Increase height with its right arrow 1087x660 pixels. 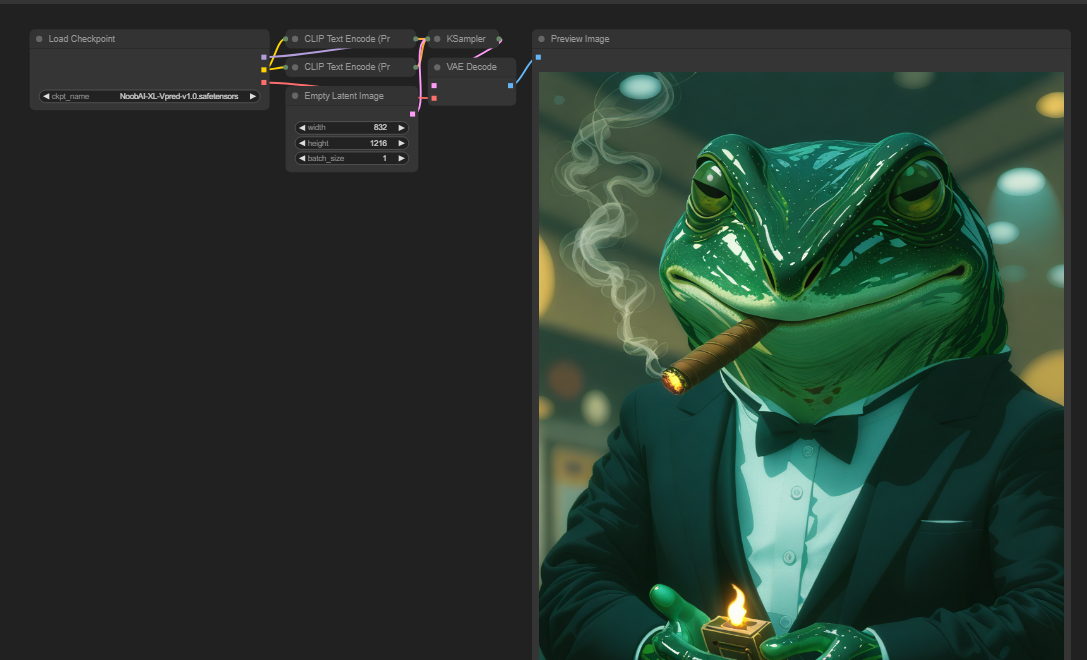(x=401, y=143)
